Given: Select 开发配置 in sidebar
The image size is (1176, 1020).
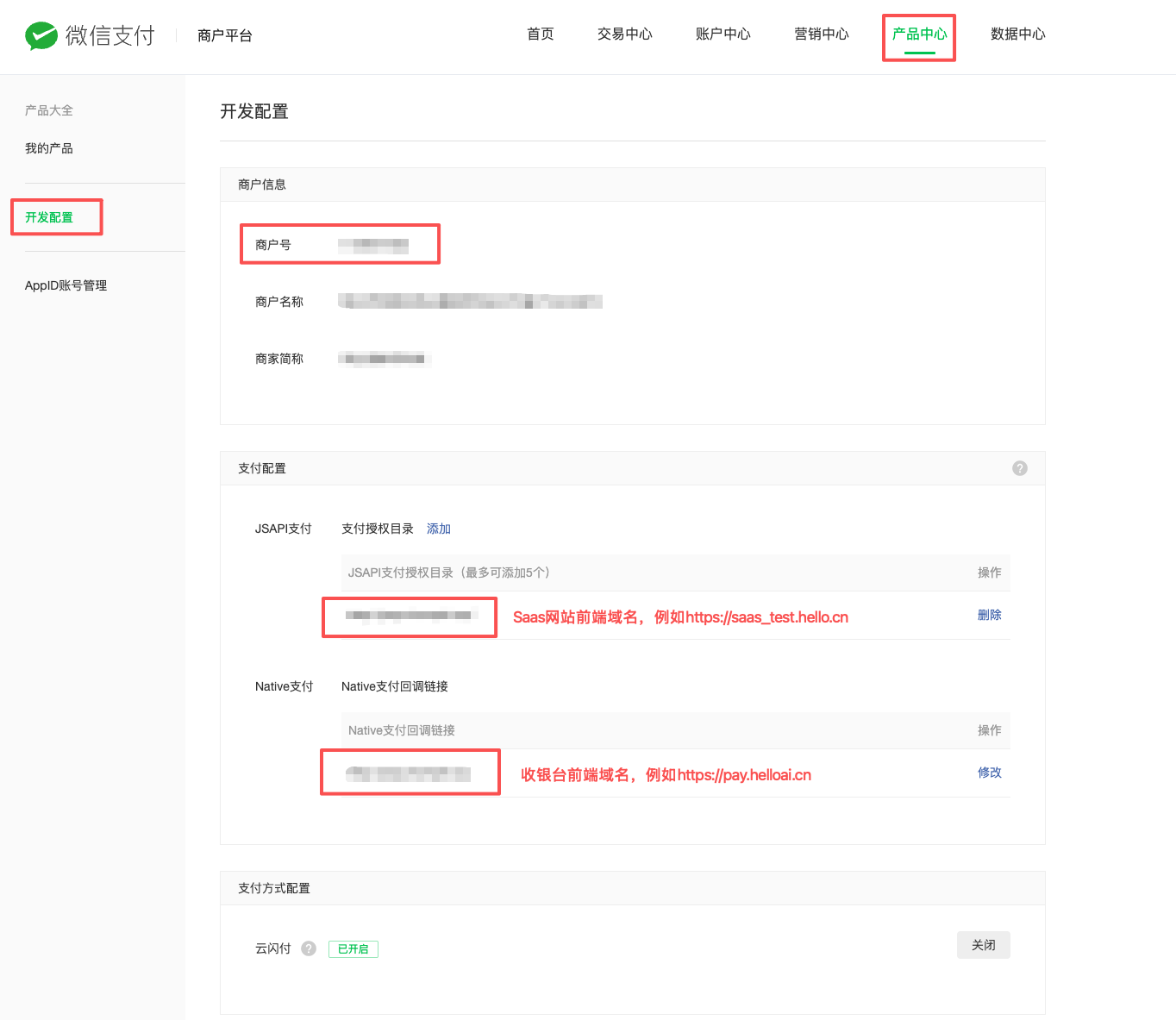Looking at the screenshot, I should [49, 217].
